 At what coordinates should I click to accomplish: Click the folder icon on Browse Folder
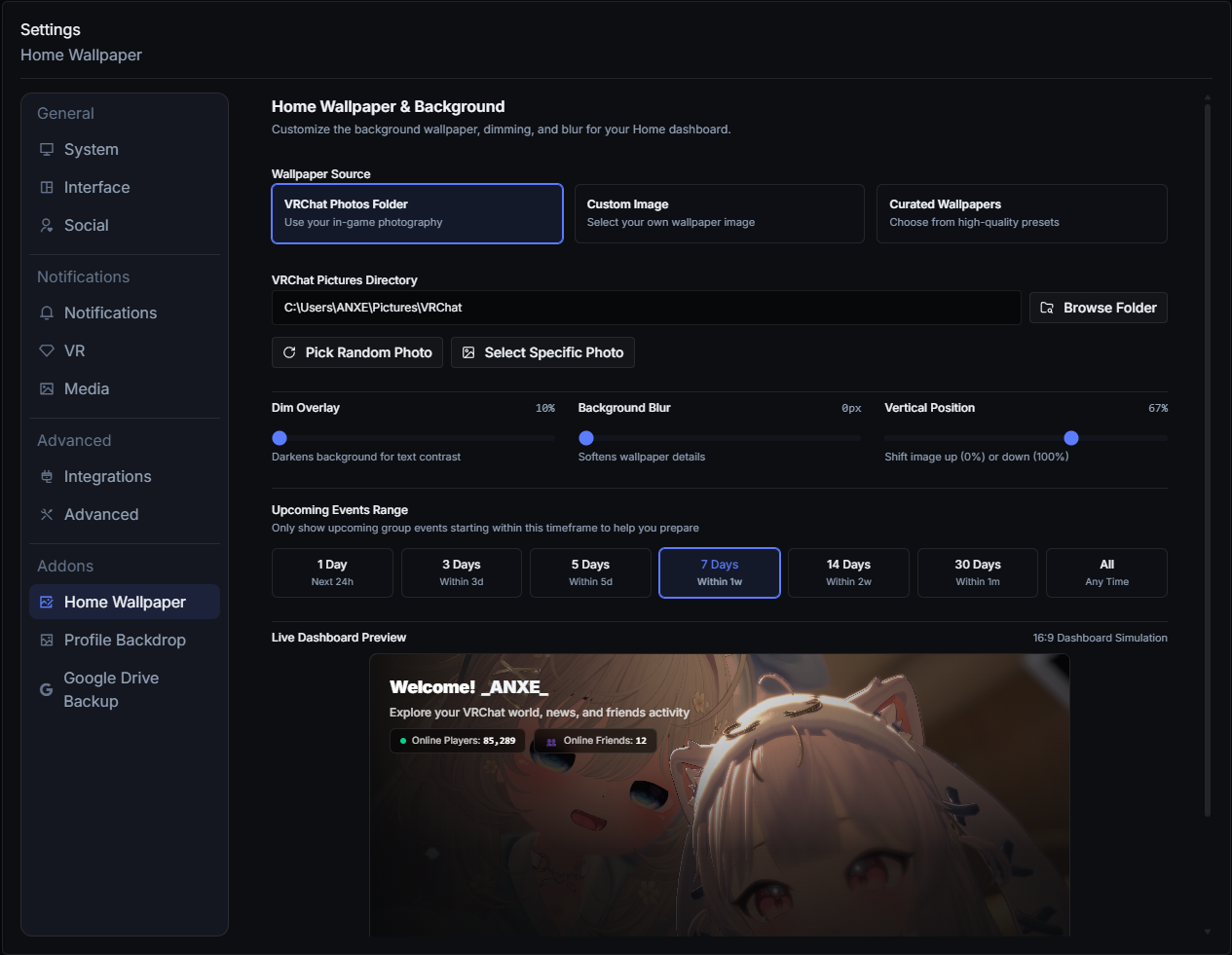(1047, 308)
